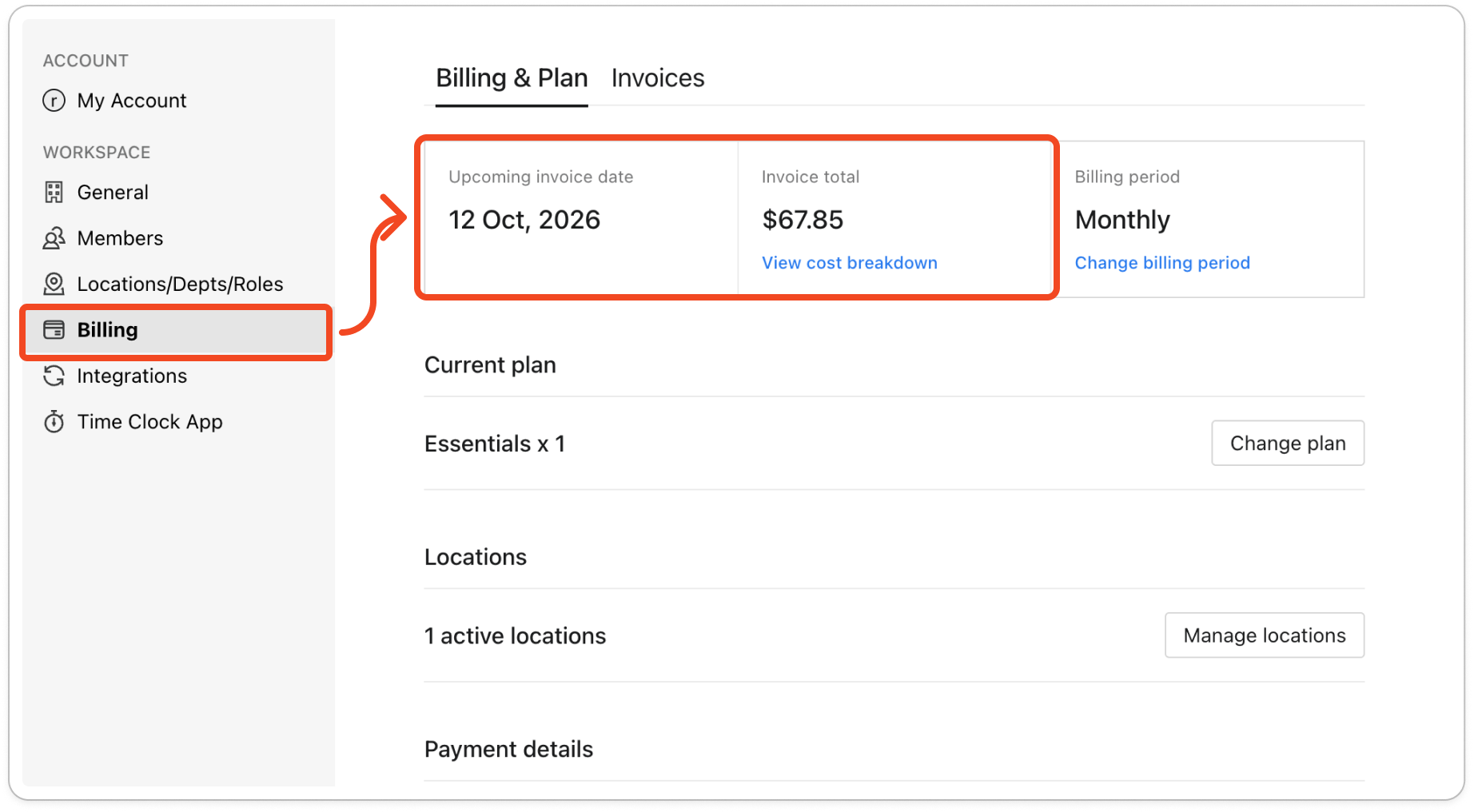Click the ACCOUNT section label
1474x812 pixels.
click(x=86, y=61)
